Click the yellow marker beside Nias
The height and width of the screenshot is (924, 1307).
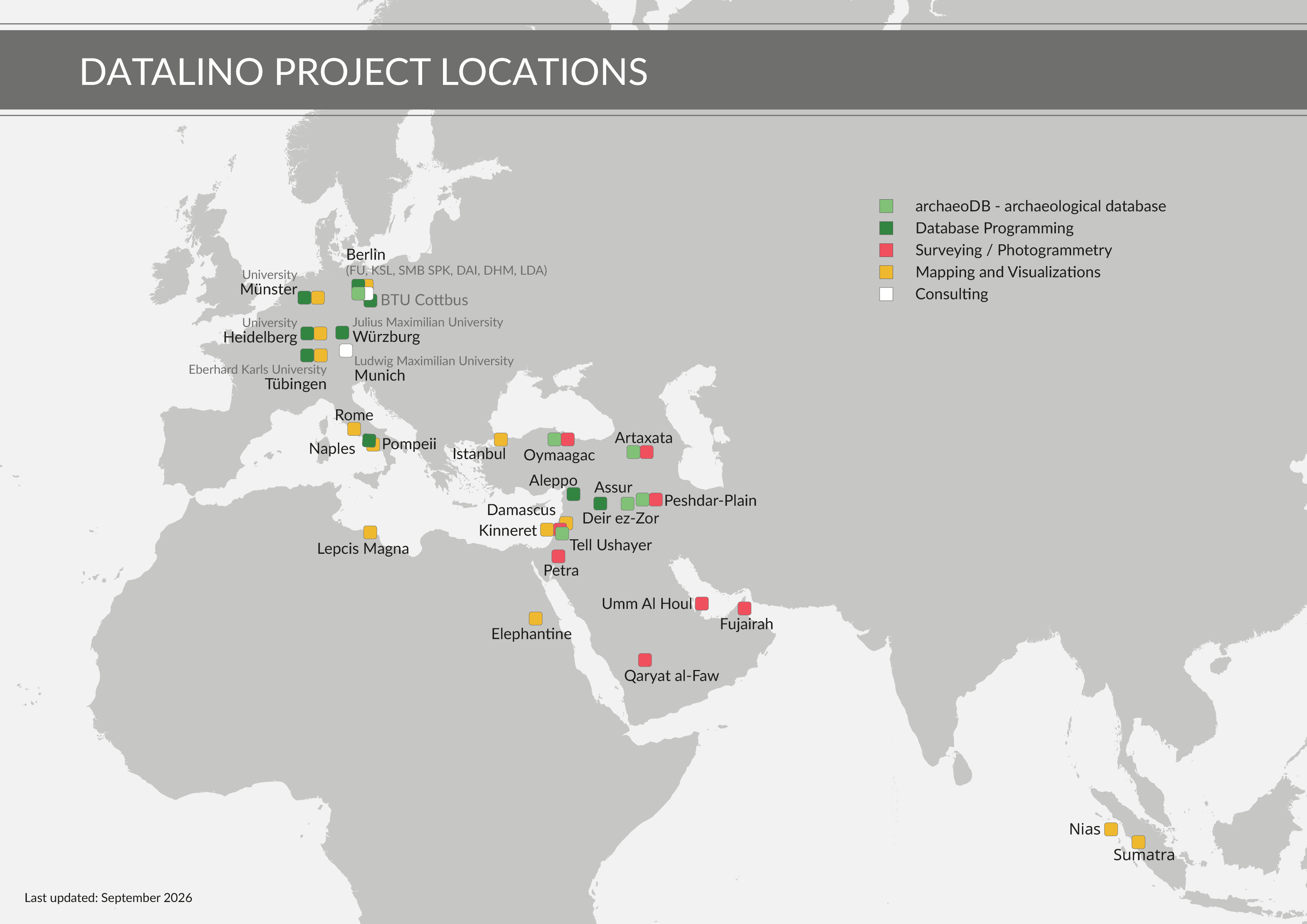tap(1111, 829)
